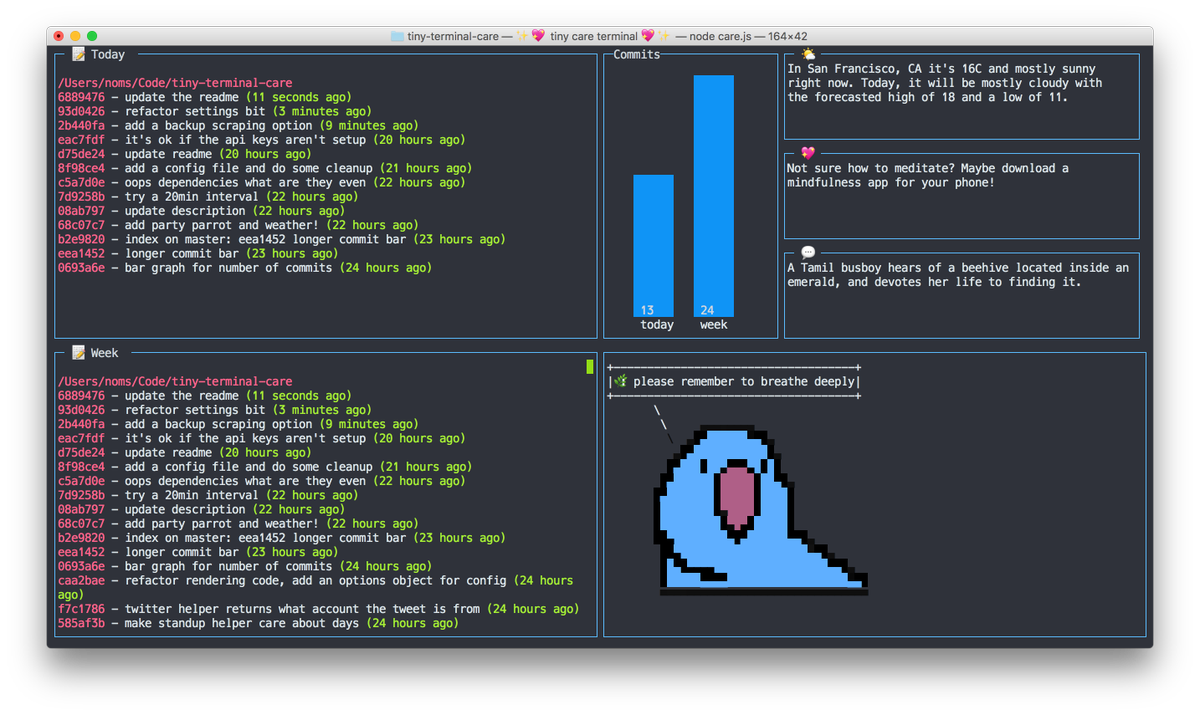Click 'add party parrot and weather!' in Today panel
Image resolution: width=1200 pixels, height=715 pixels.
click(x=221, y=225)
